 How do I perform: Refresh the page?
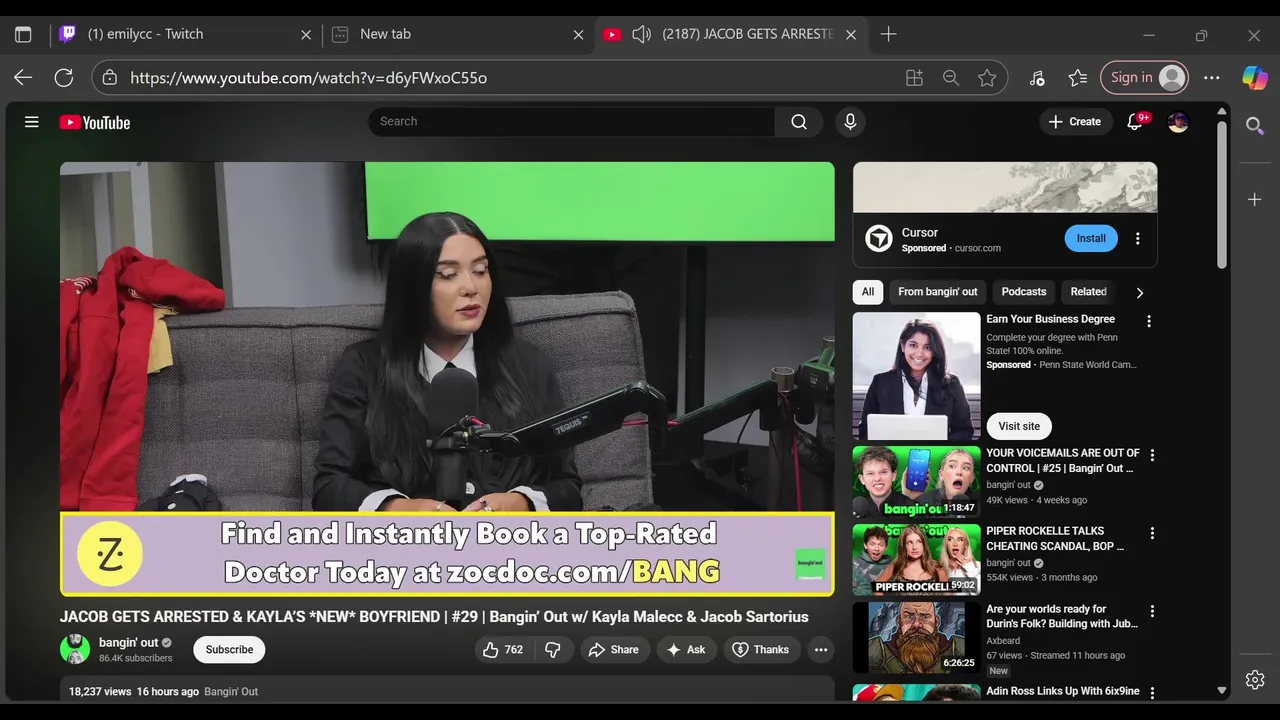click(x=64, y=78)
